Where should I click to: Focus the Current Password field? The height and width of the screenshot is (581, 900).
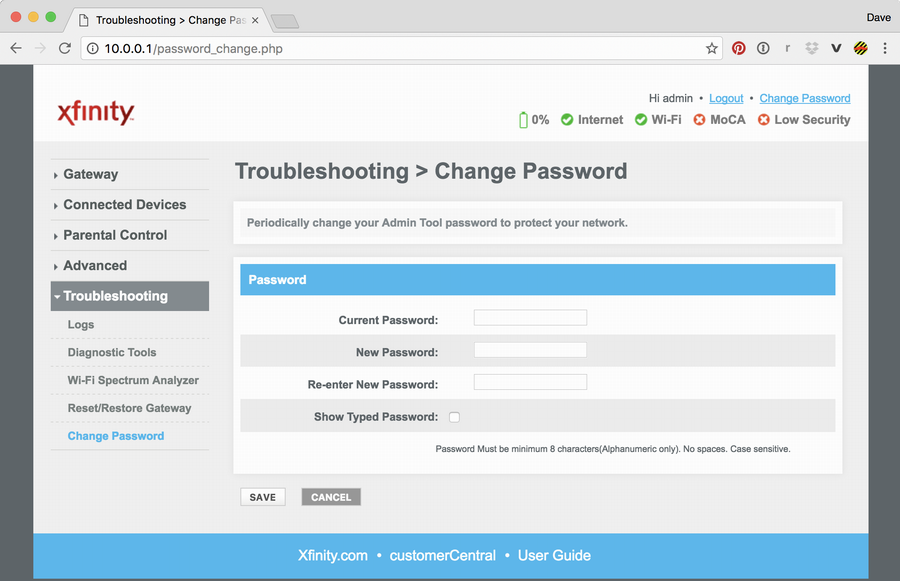[530, 318]
